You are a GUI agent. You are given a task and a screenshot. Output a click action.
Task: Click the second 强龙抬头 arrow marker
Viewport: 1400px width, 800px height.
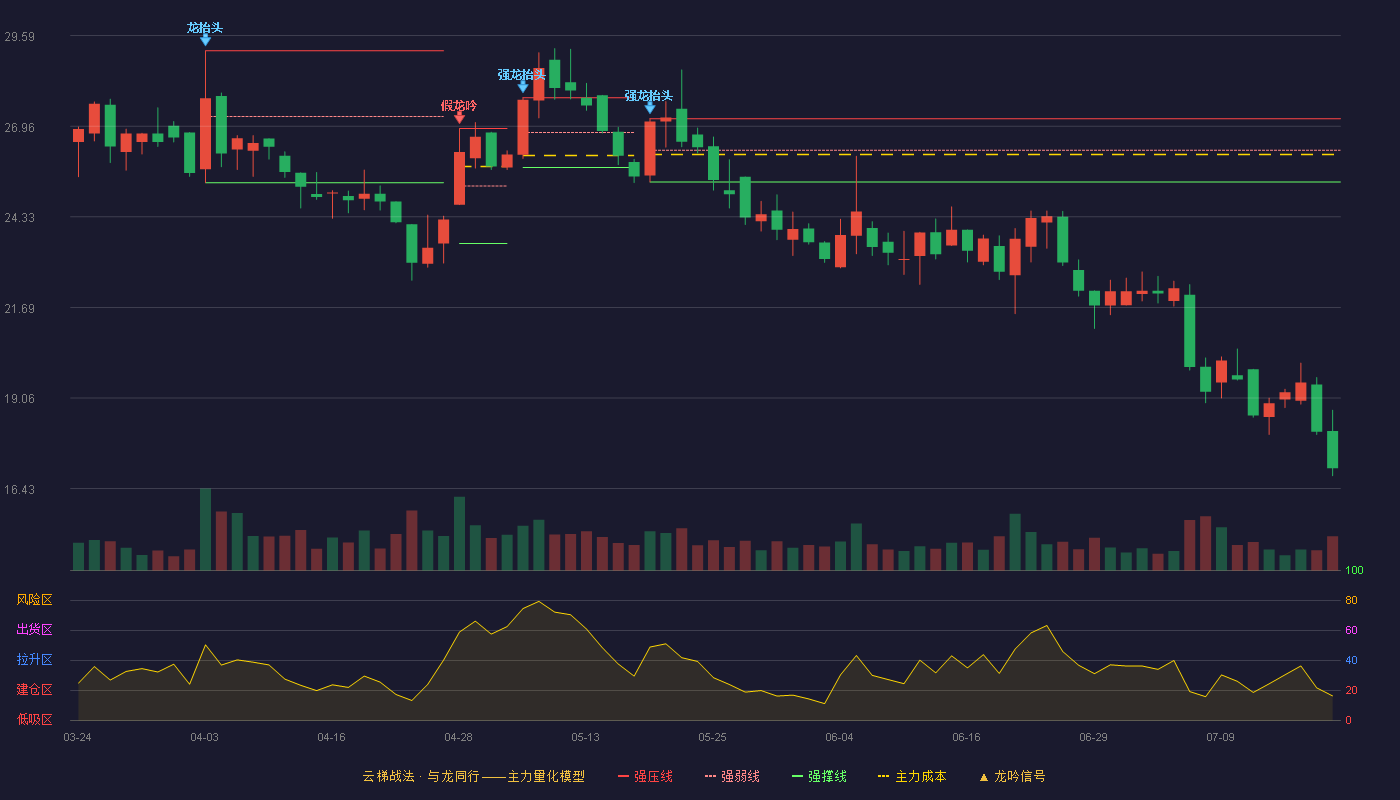[650, 108]
